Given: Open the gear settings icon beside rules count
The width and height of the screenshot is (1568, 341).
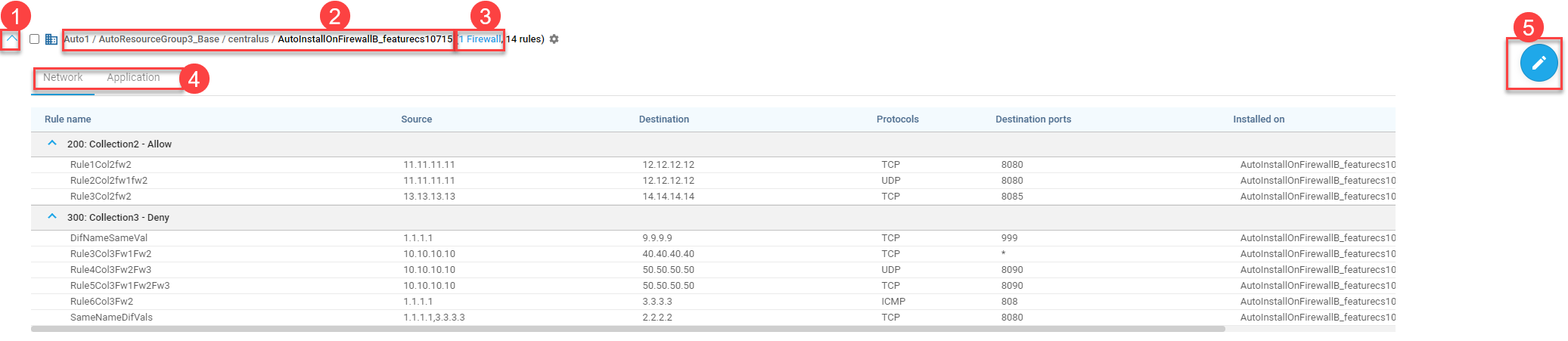Looking at the screenshot, I should pyautogui.click(x=554, y=39).
